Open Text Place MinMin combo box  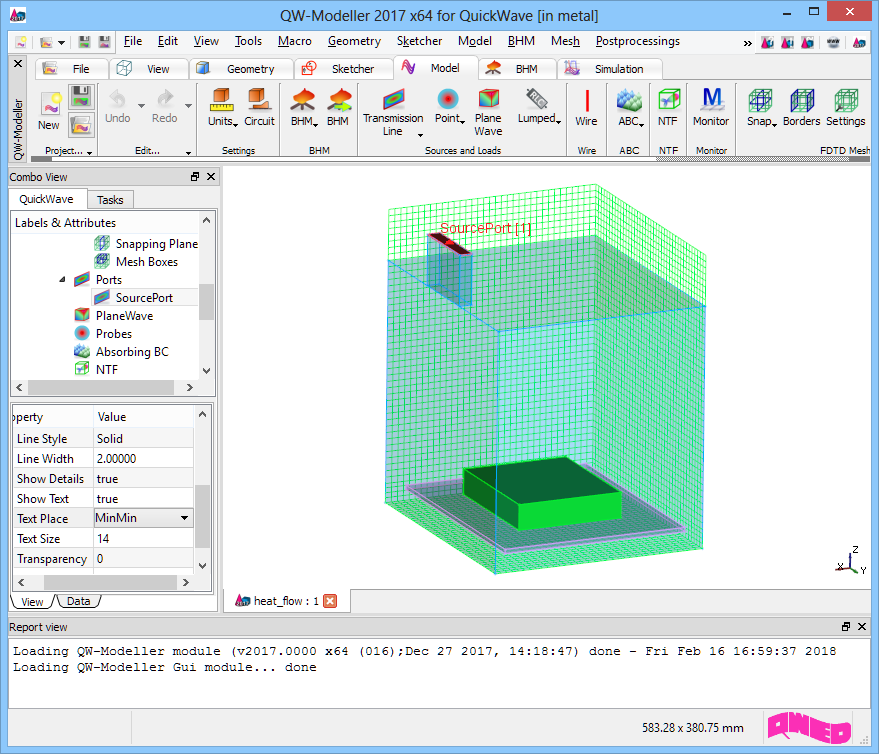coord(142,518)
